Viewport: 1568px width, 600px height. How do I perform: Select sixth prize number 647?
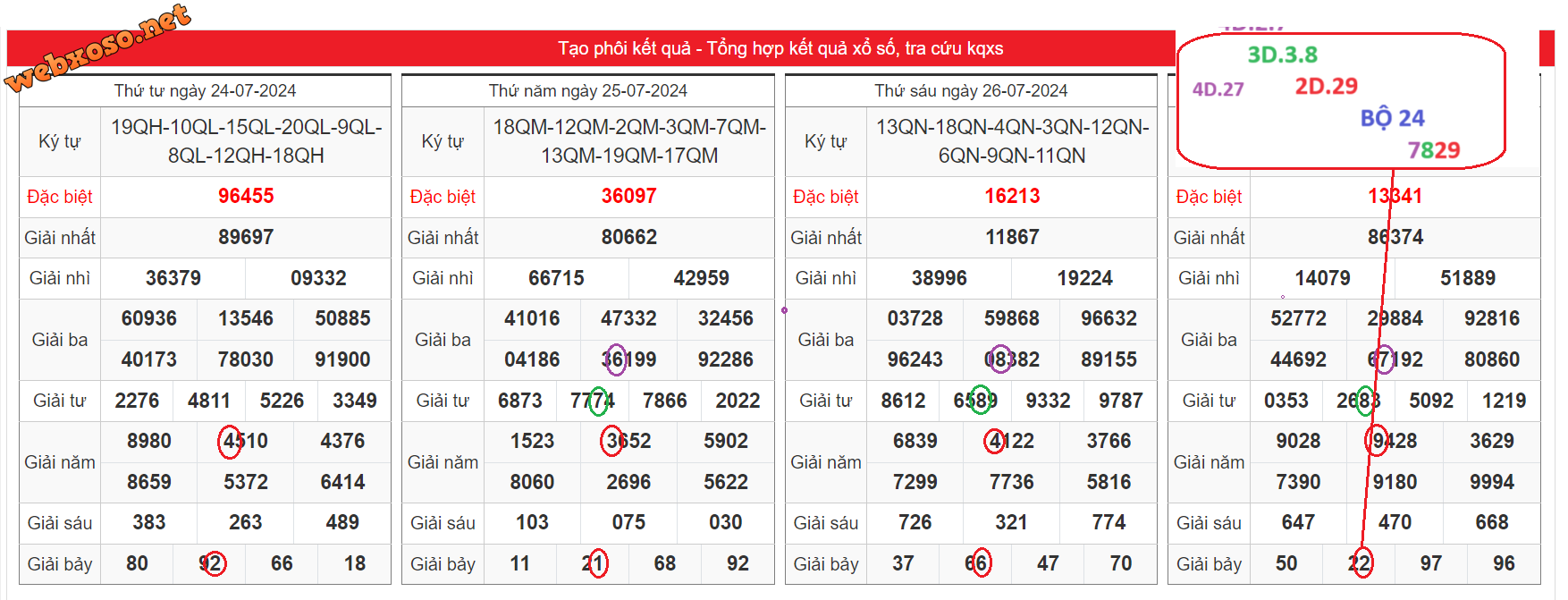1298,522
